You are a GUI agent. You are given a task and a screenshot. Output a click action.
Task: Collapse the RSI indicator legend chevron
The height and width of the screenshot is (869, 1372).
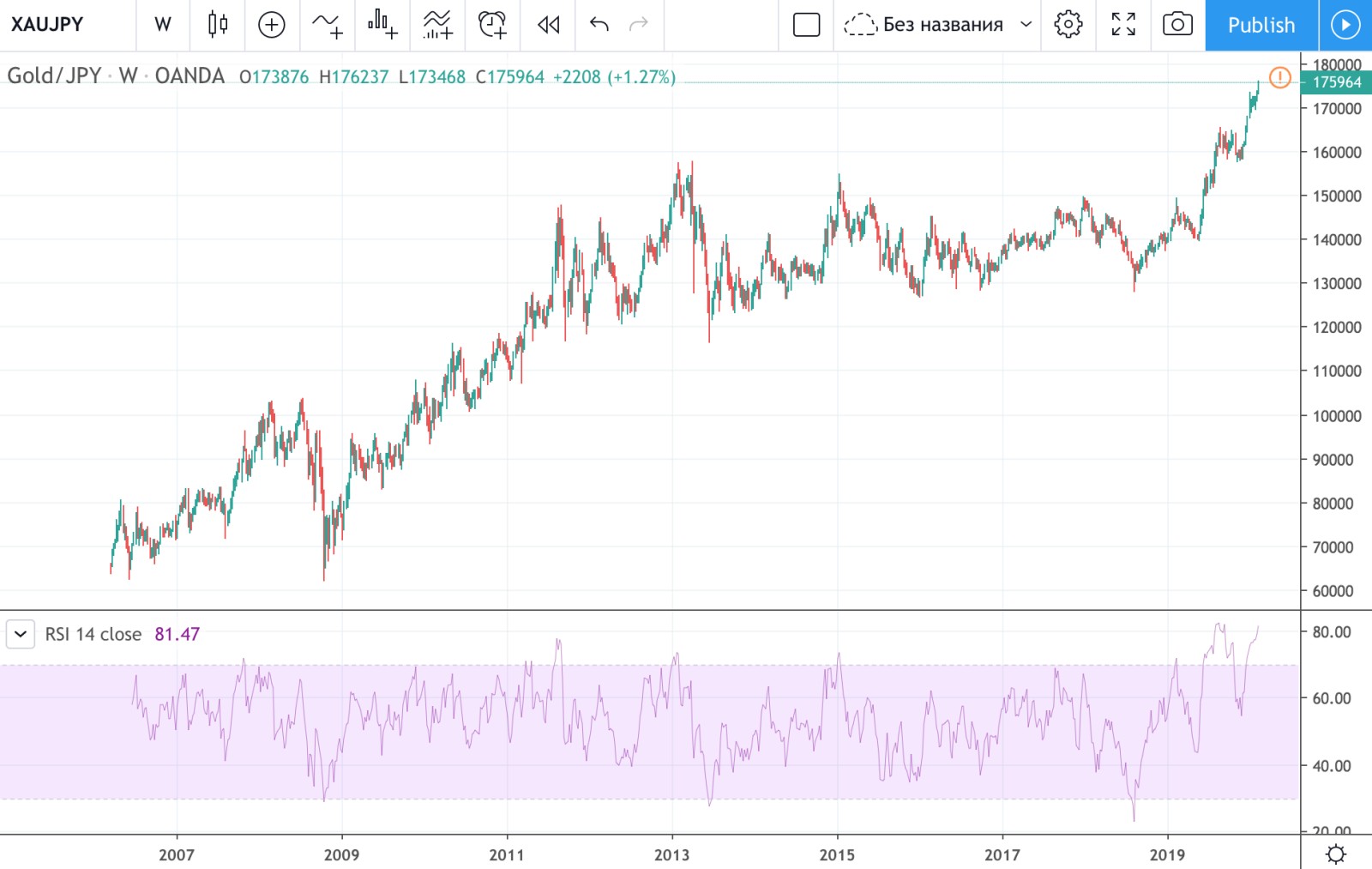[x=21, y=635]
